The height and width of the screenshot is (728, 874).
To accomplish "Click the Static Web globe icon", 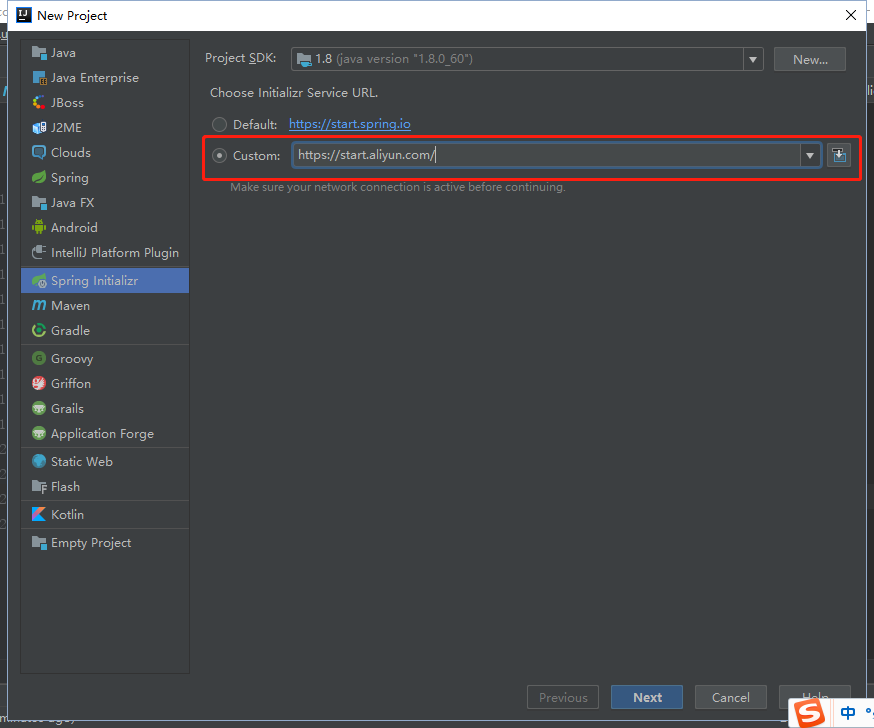I will (x=39, y=461).
